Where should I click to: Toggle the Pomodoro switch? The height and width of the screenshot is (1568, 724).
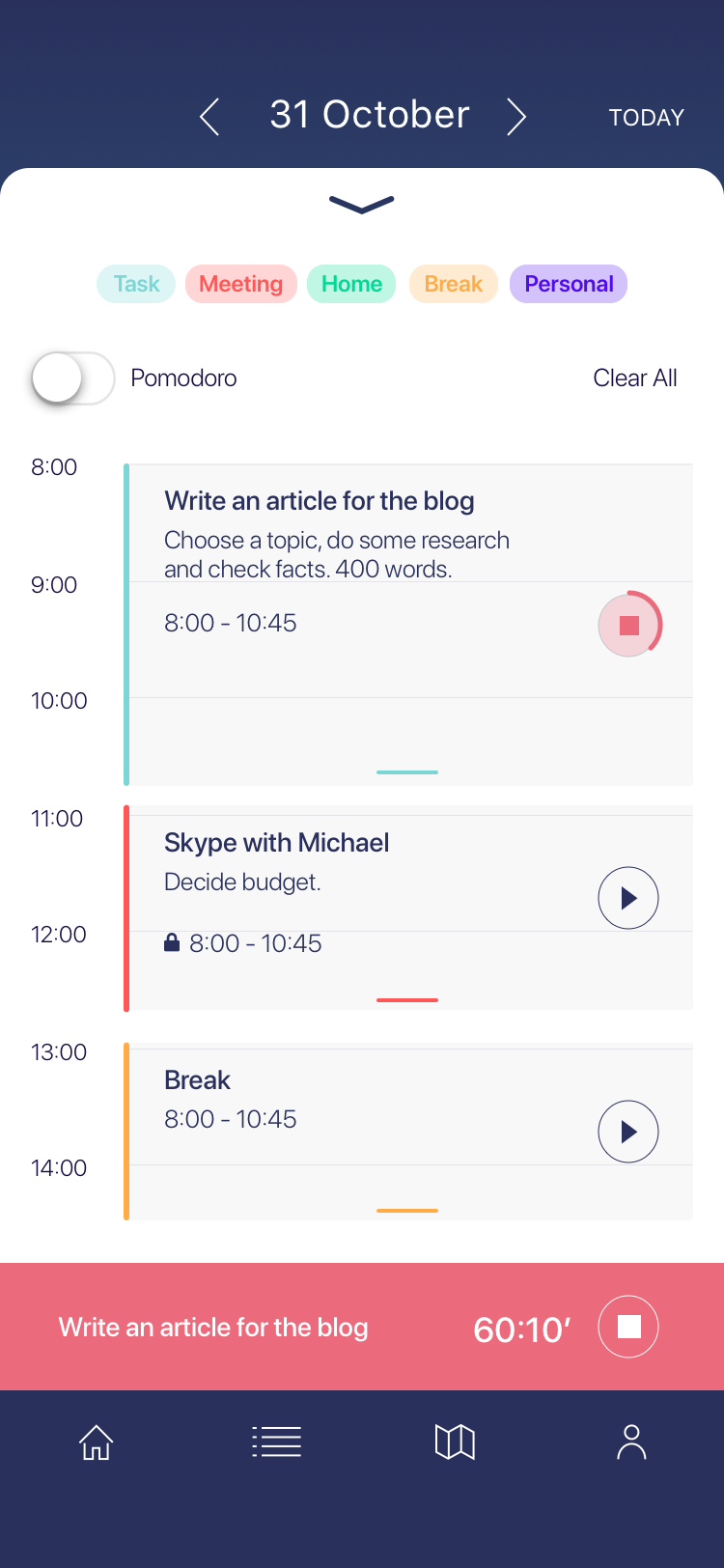pos(73,378)
